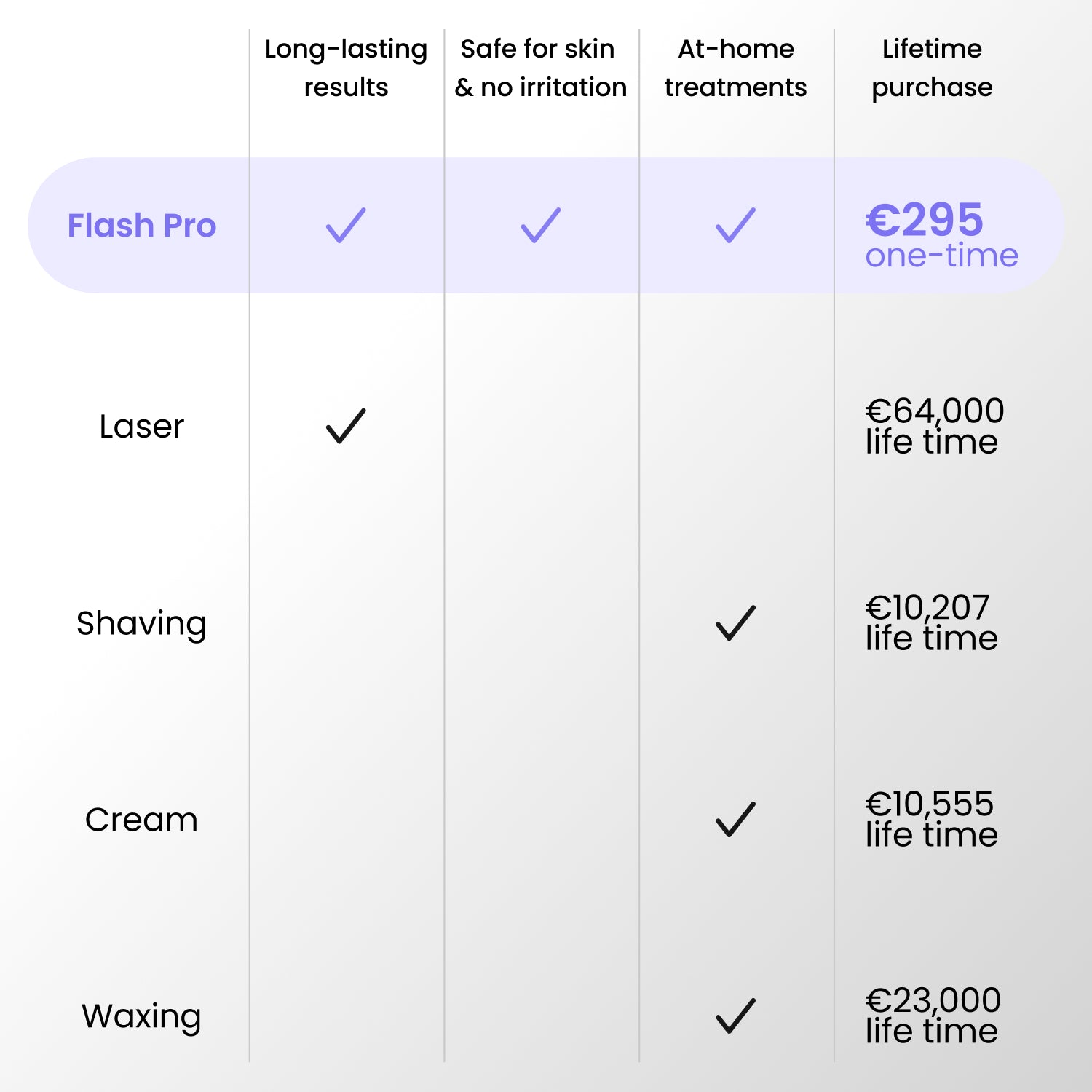The height and width of the screenshot is (1092, 1092).
Task: Select the Cream row label
Action: 142,820
